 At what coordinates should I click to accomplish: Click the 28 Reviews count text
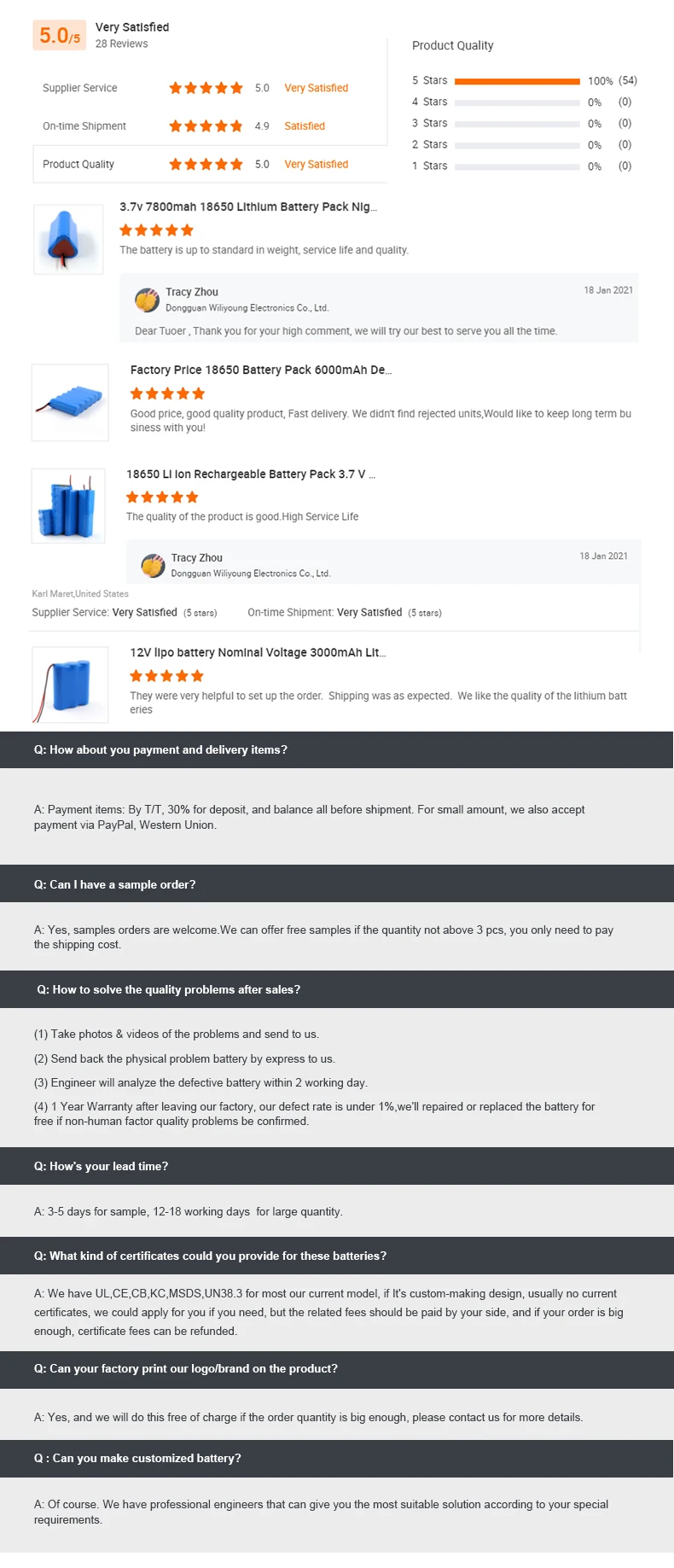(121, 44)
